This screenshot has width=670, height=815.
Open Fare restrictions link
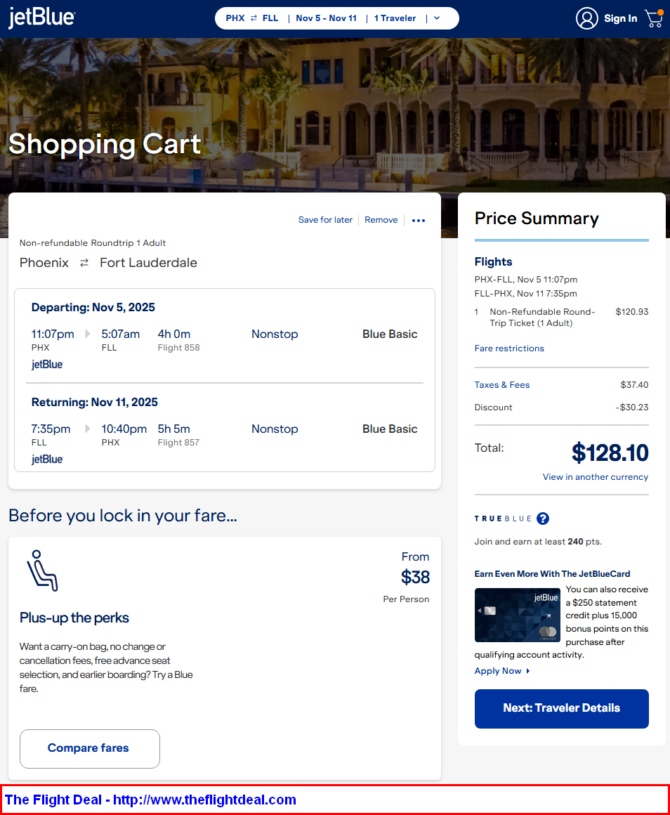[509, 348]
